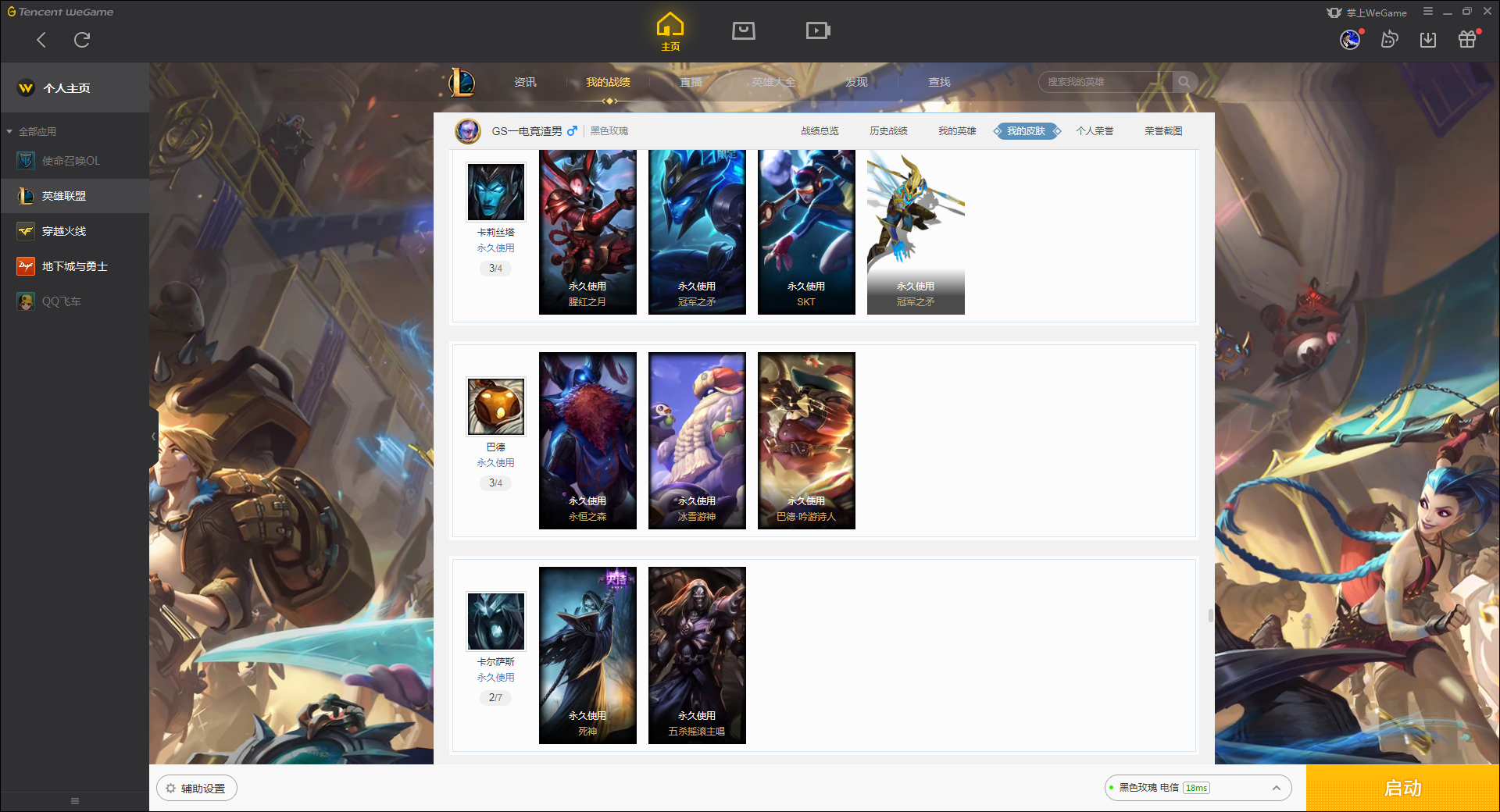1500x812 pixels.
Task: Click the summoner profile avatar
Action: (468, 131)
